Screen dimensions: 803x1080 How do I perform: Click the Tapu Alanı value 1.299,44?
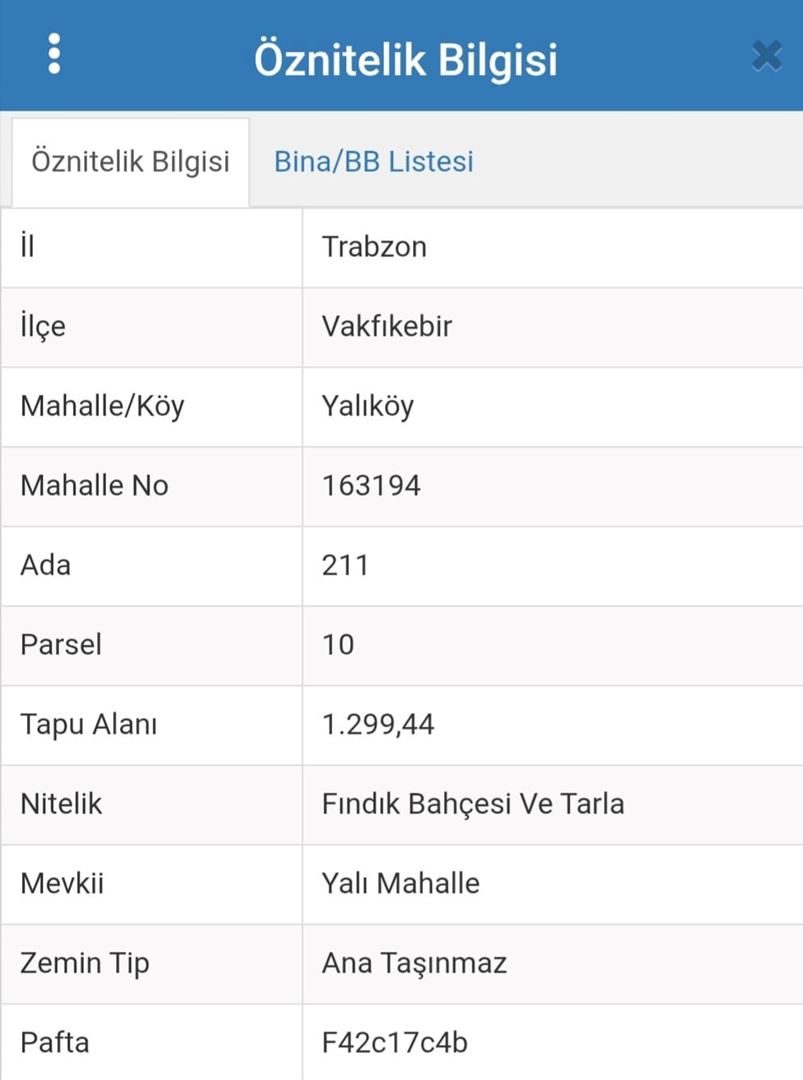(378, 724)
